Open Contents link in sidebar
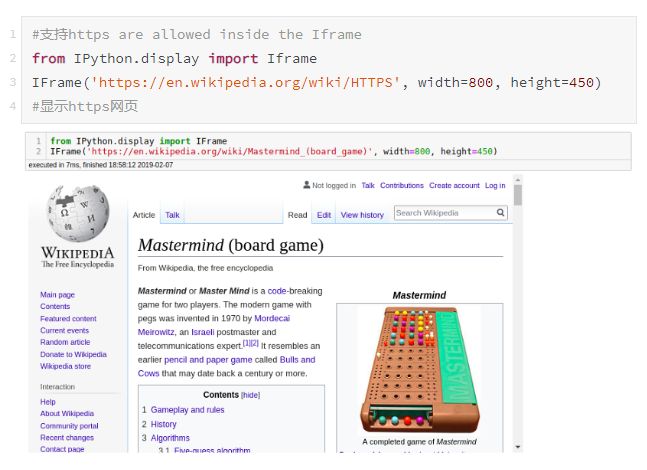 55,306
